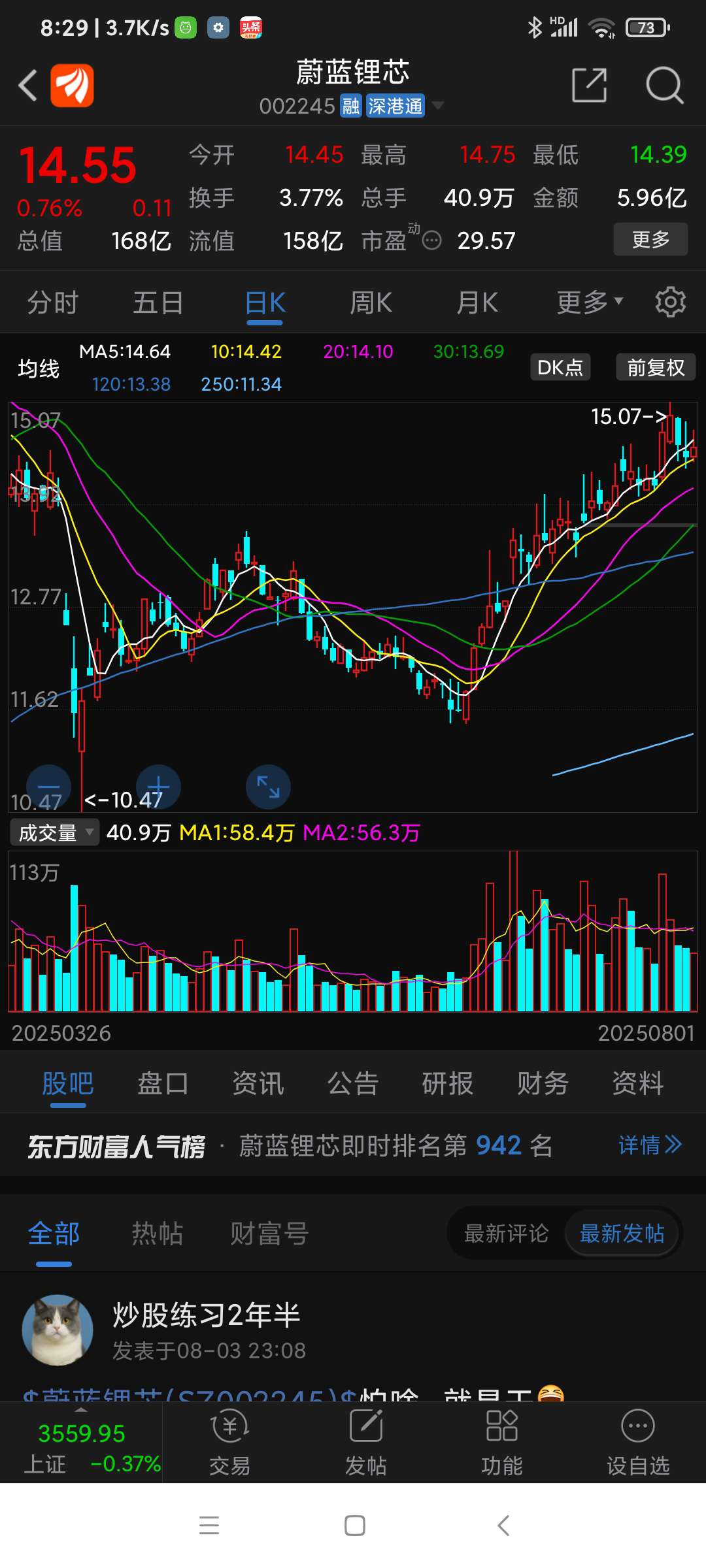Tap the 15.07-> high price marker

(629, 416)
